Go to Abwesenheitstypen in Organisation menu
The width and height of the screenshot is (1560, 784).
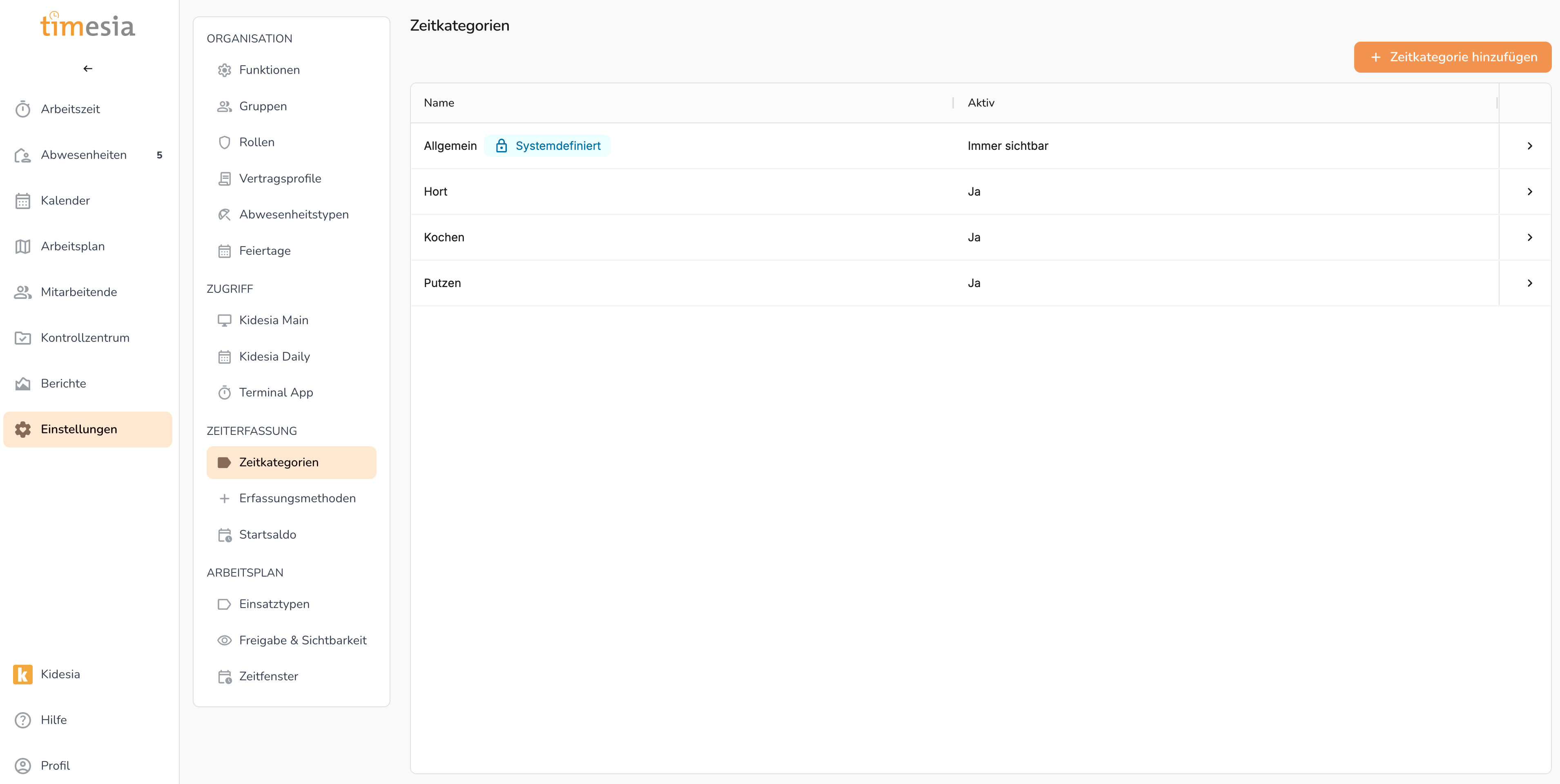point(293,214)
